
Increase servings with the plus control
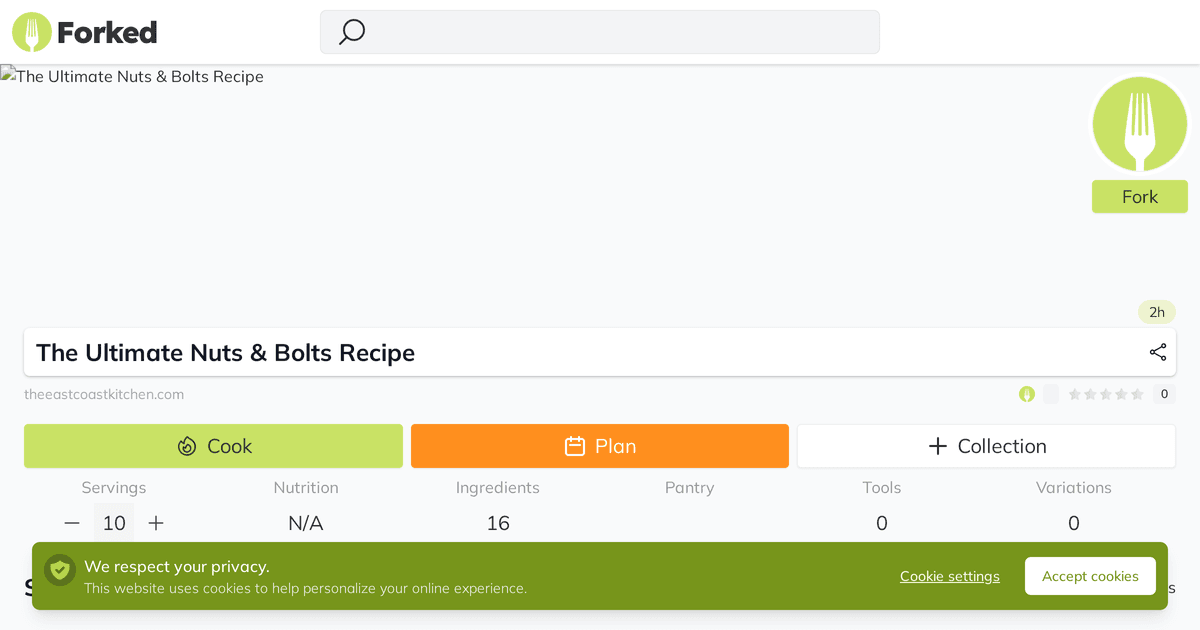pyautogui.click(x=156, y=522)
